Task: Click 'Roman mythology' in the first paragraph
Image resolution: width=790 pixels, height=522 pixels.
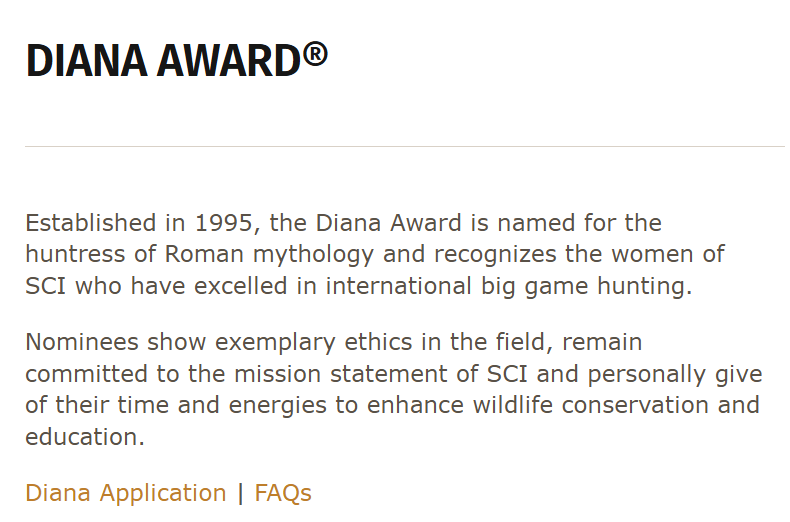Action: click(269, 255)
